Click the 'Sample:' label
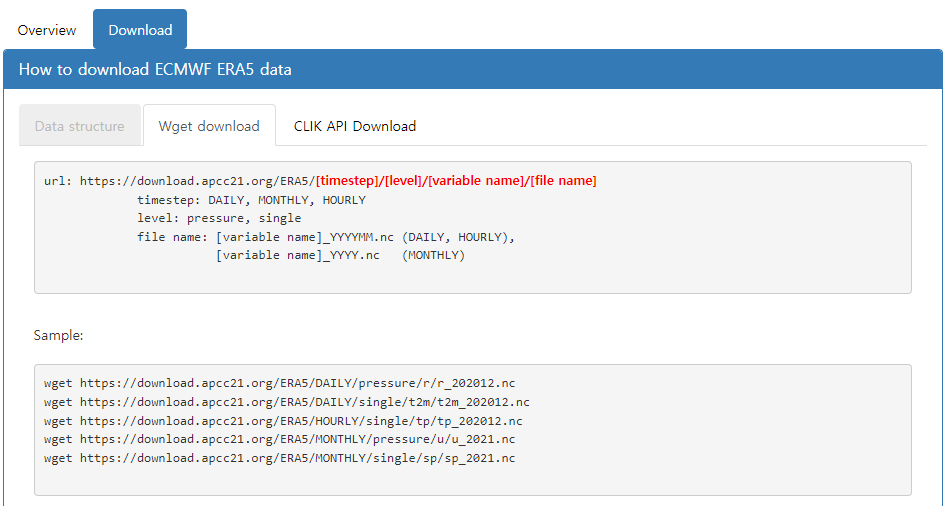 point(58,335)
